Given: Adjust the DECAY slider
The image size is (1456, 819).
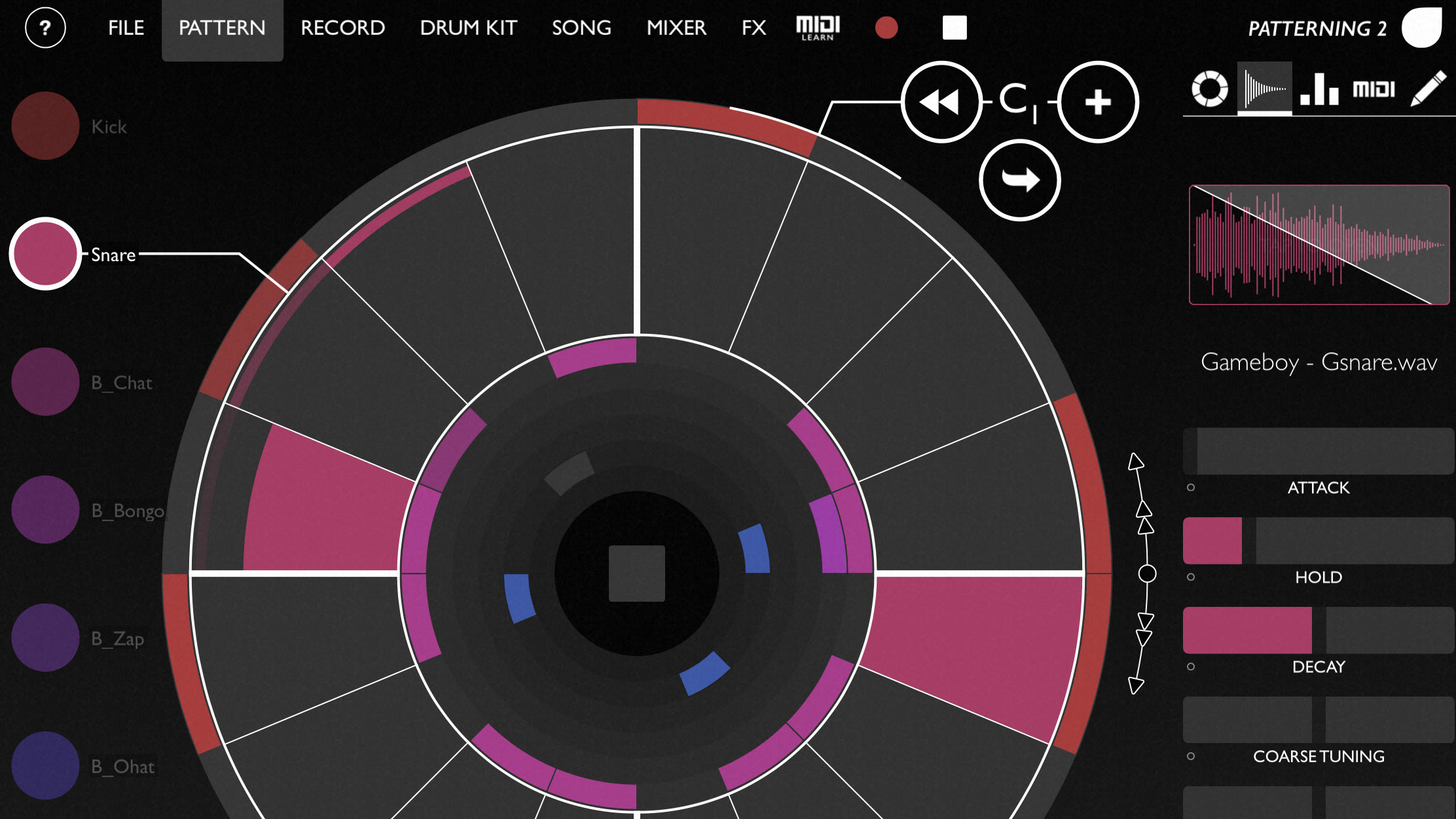Looking at the screenshot, I should (1319, 630).
